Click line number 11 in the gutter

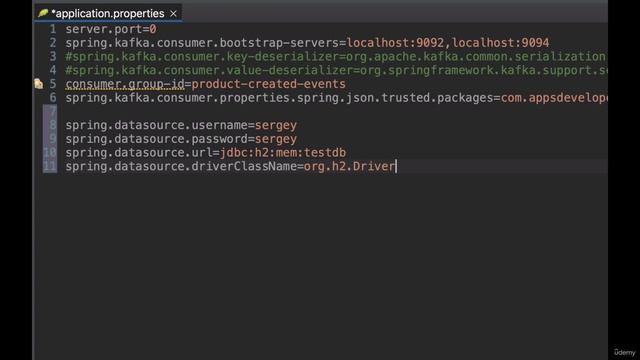[50, 167]
